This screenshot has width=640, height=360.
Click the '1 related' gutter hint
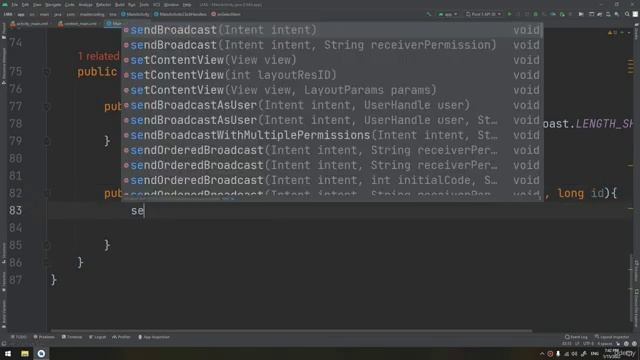pyautogui.click(x=98, y=56)
